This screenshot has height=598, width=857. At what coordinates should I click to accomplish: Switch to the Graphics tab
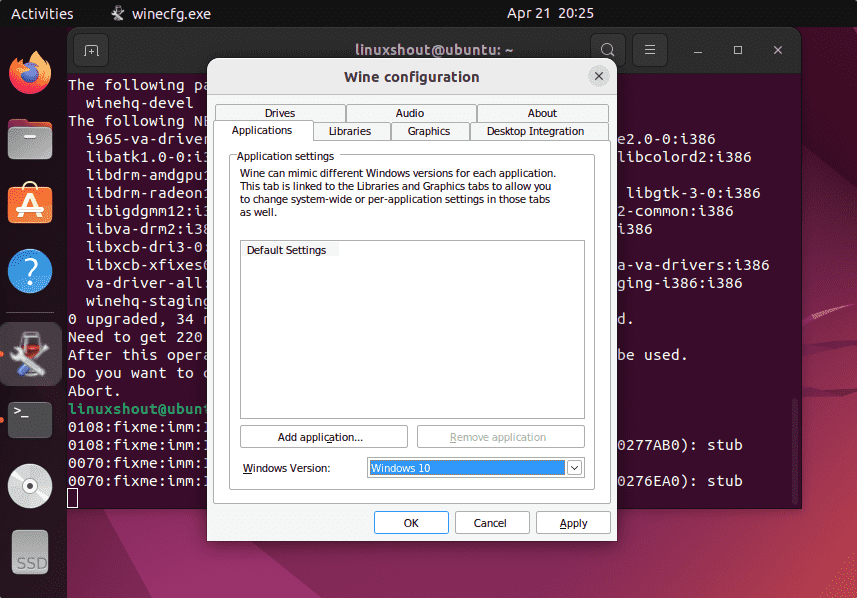[x=428, y=131]
